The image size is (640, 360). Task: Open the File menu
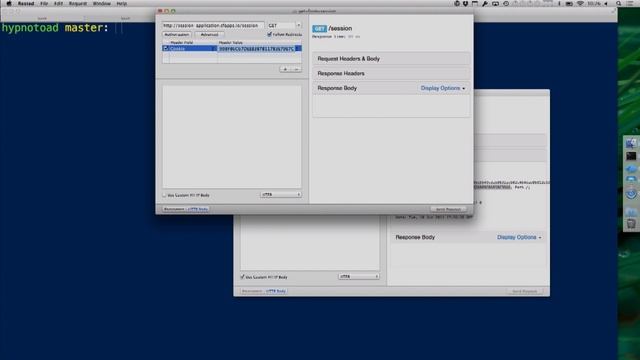(44, 3)
